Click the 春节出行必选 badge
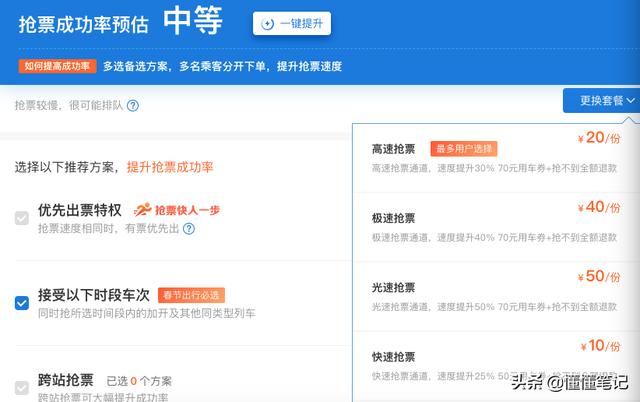This screenshot has width=640, height=402. coord(191,295)
